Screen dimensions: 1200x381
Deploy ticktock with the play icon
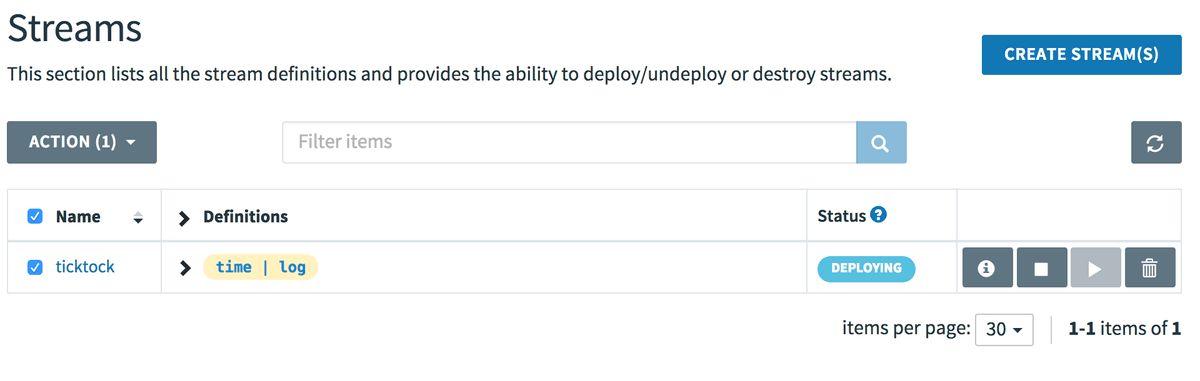1096,268
